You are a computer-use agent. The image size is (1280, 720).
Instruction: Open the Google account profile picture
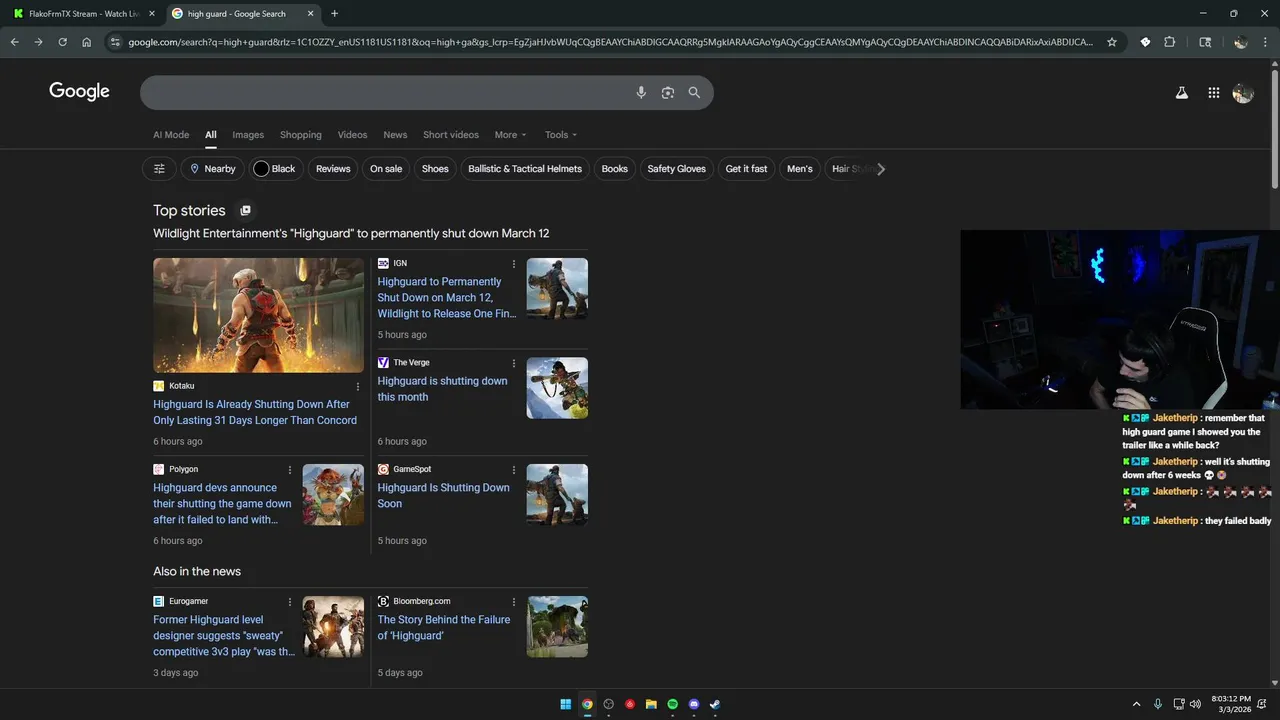pyautogui.click(x=1243, y=92)
